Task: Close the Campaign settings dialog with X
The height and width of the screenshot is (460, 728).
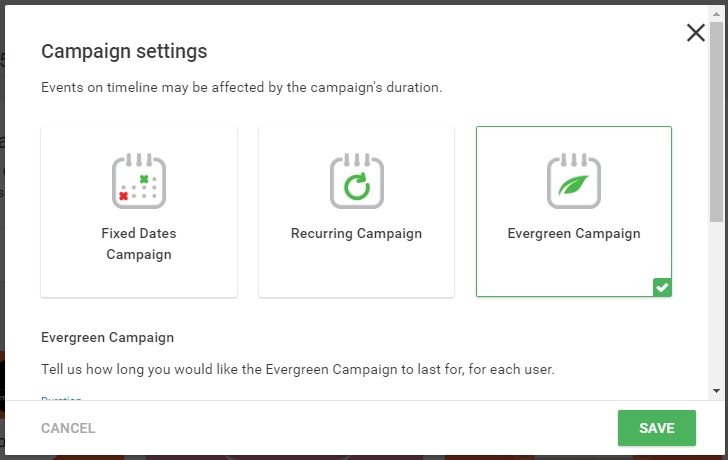Action: pos(696,33)
